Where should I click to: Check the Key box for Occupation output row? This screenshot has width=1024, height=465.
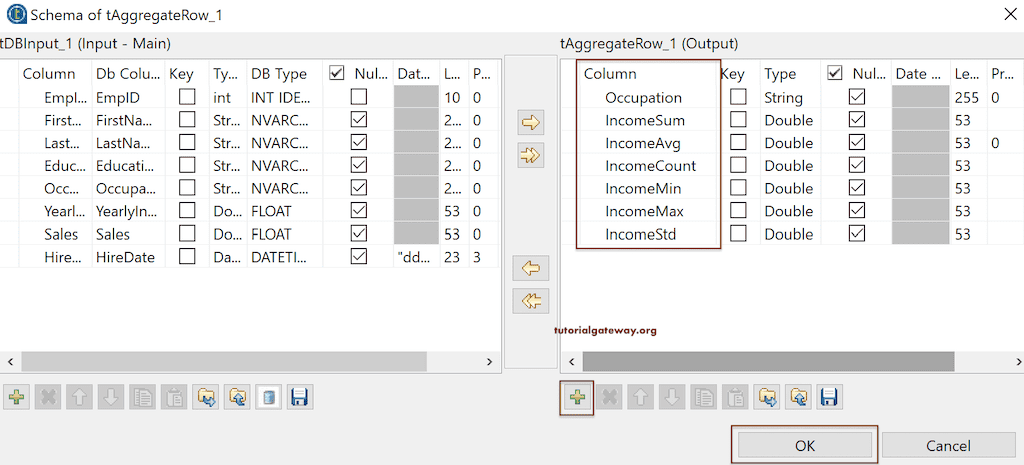pyautogui.click(x=738, y=98)
